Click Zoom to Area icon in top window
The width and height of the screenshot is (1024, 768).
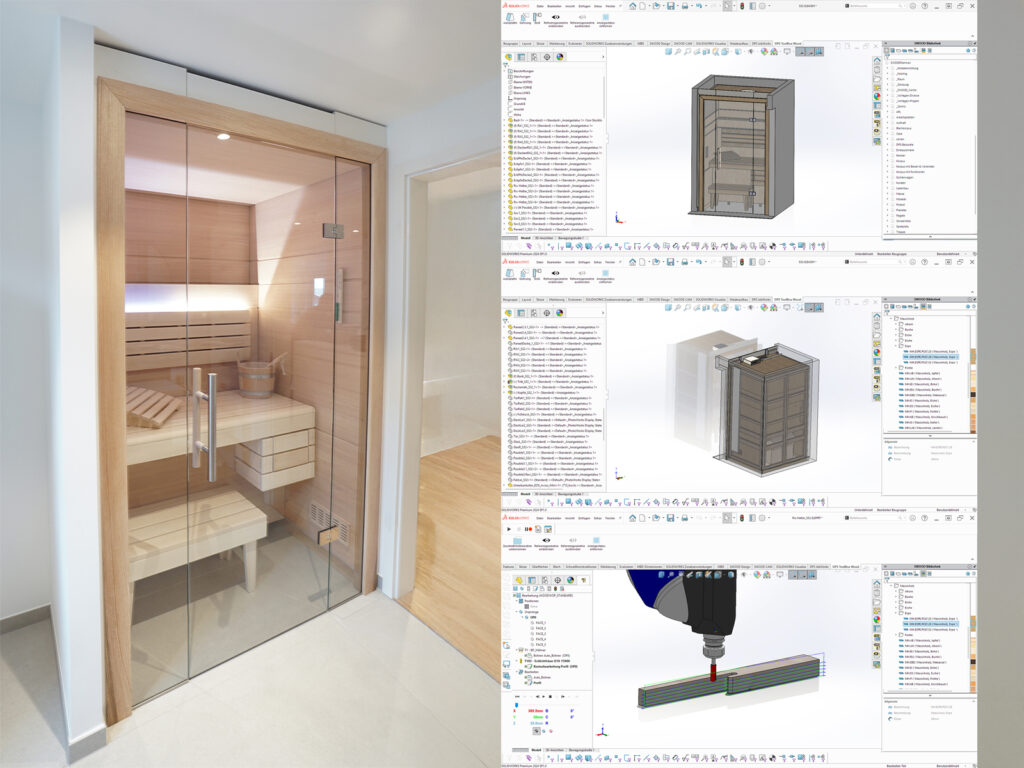point(687,52)
